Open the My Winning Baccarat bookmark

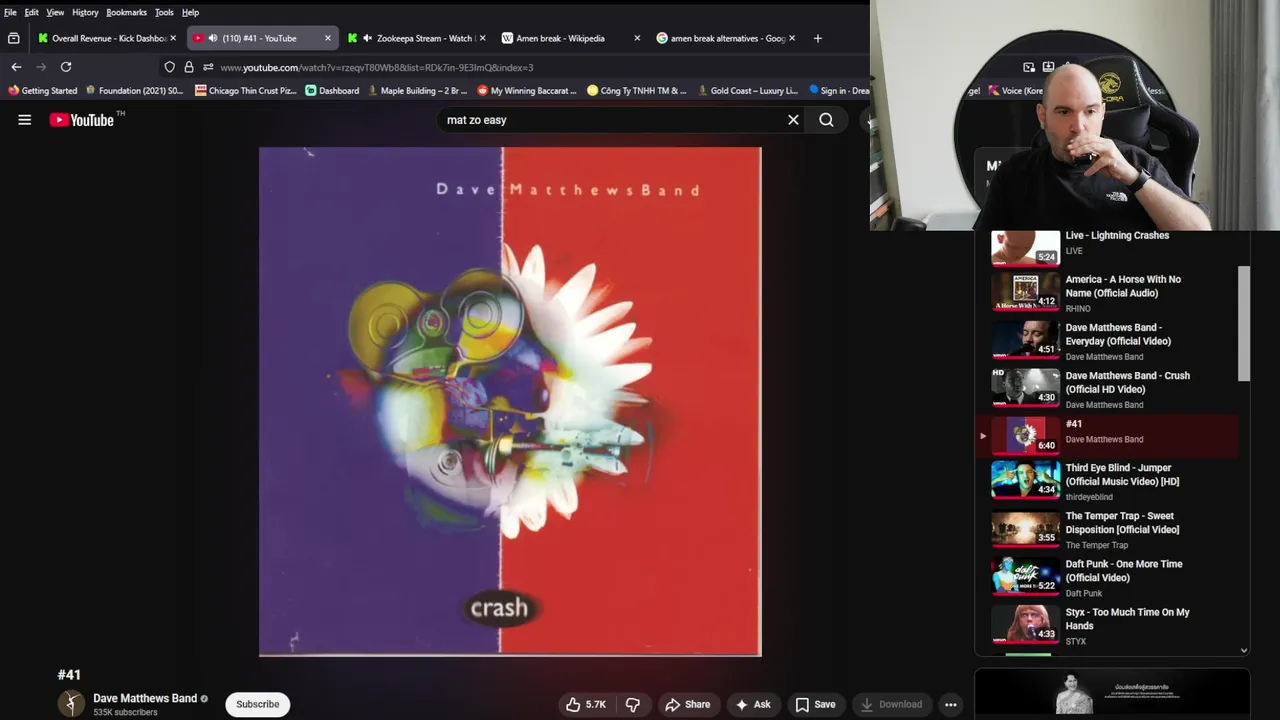(526, 91)
